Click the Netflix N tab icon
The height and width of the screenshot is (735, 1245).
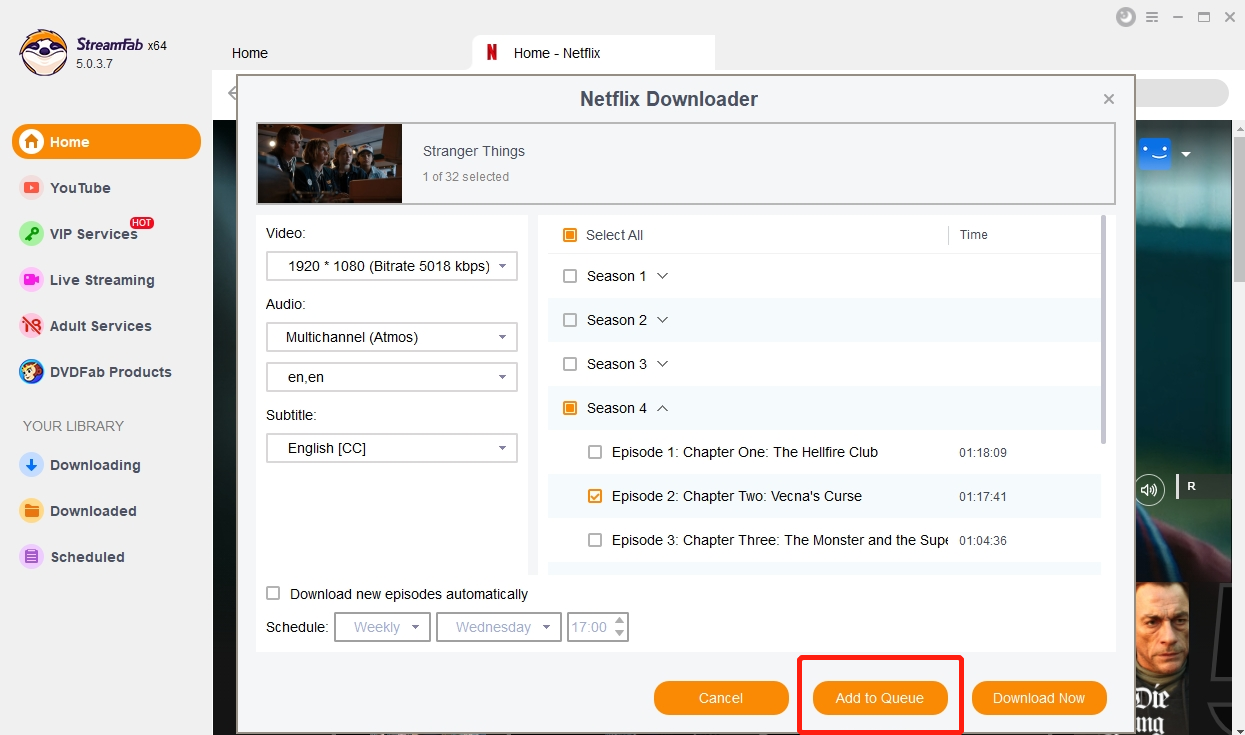tap(492, 53)
